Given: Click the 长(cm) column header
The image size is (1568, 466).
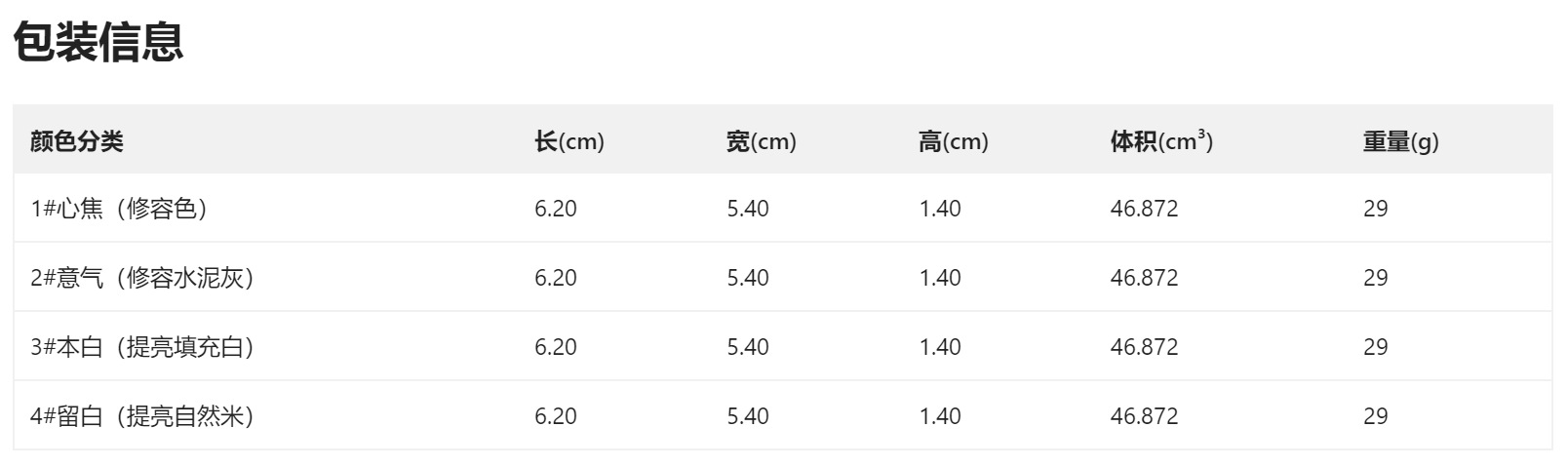Looking at the screenshot, I should tap(569, 141).
